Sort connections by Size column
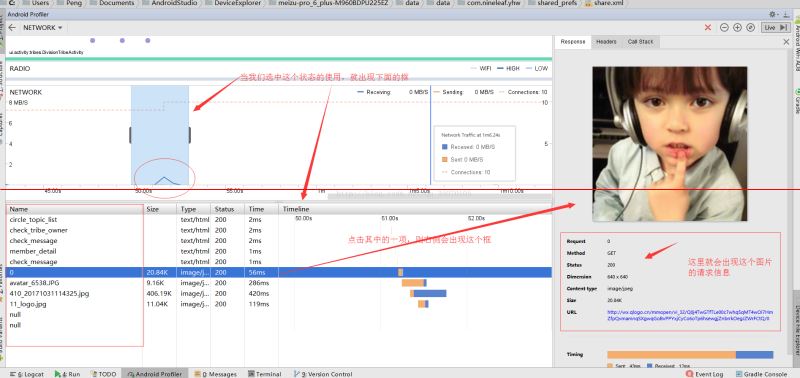800x378 pixels. 160,209
